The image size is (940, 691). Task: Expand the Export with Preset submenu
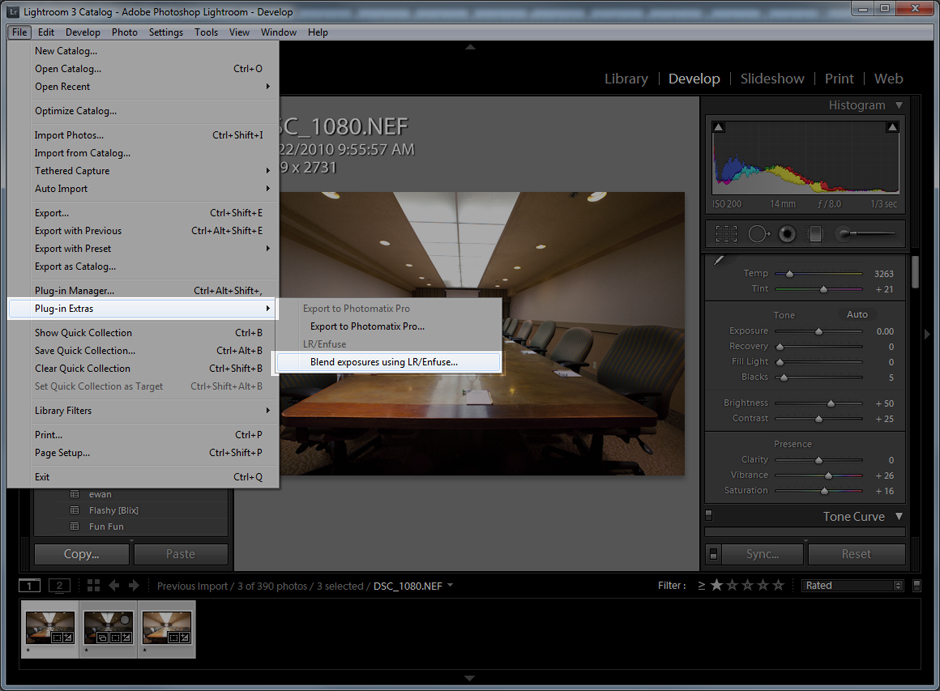(x=143, y=249)
